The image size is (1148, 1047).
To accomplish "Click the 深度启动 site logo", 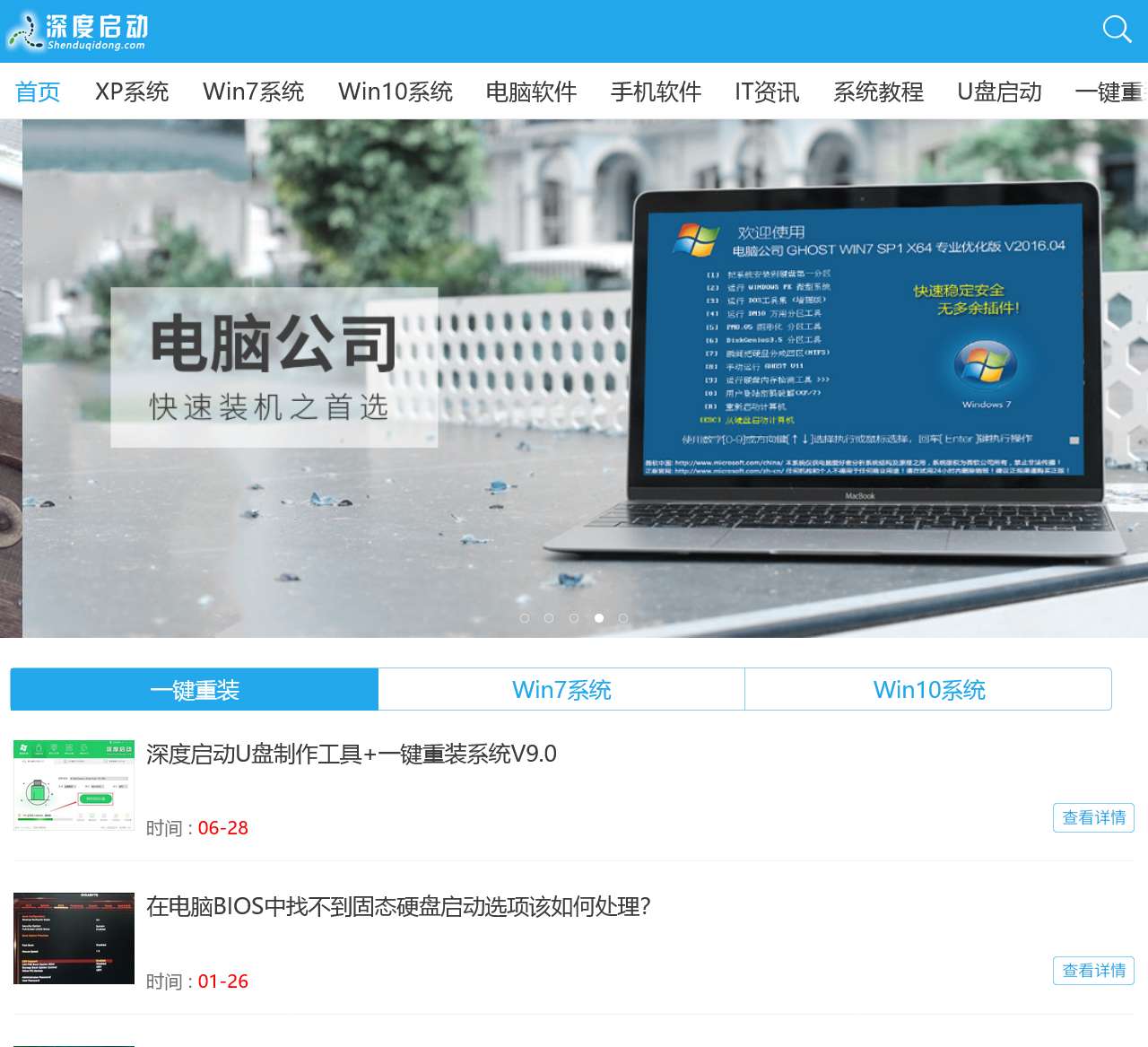I will [78, 31].
